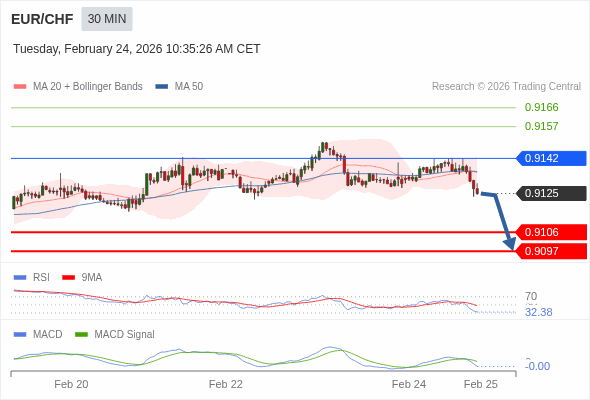Toggle the MA 20 + Bollinger Bands legend swatch
The width and height of the screenshot is (590, 400).
coord(20,87)
